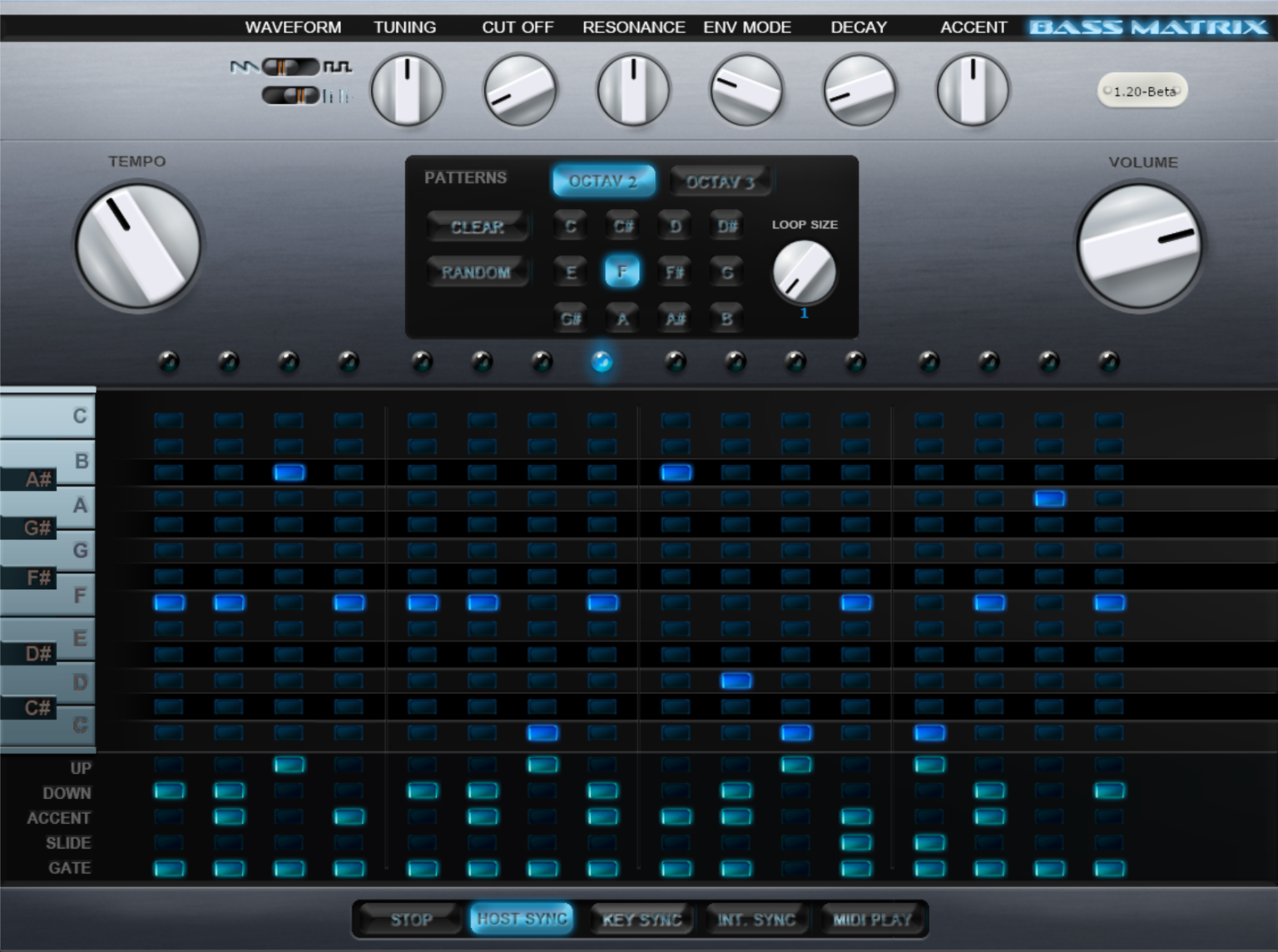Select pattern F# in the Patterns panel

tap(674, 272)
